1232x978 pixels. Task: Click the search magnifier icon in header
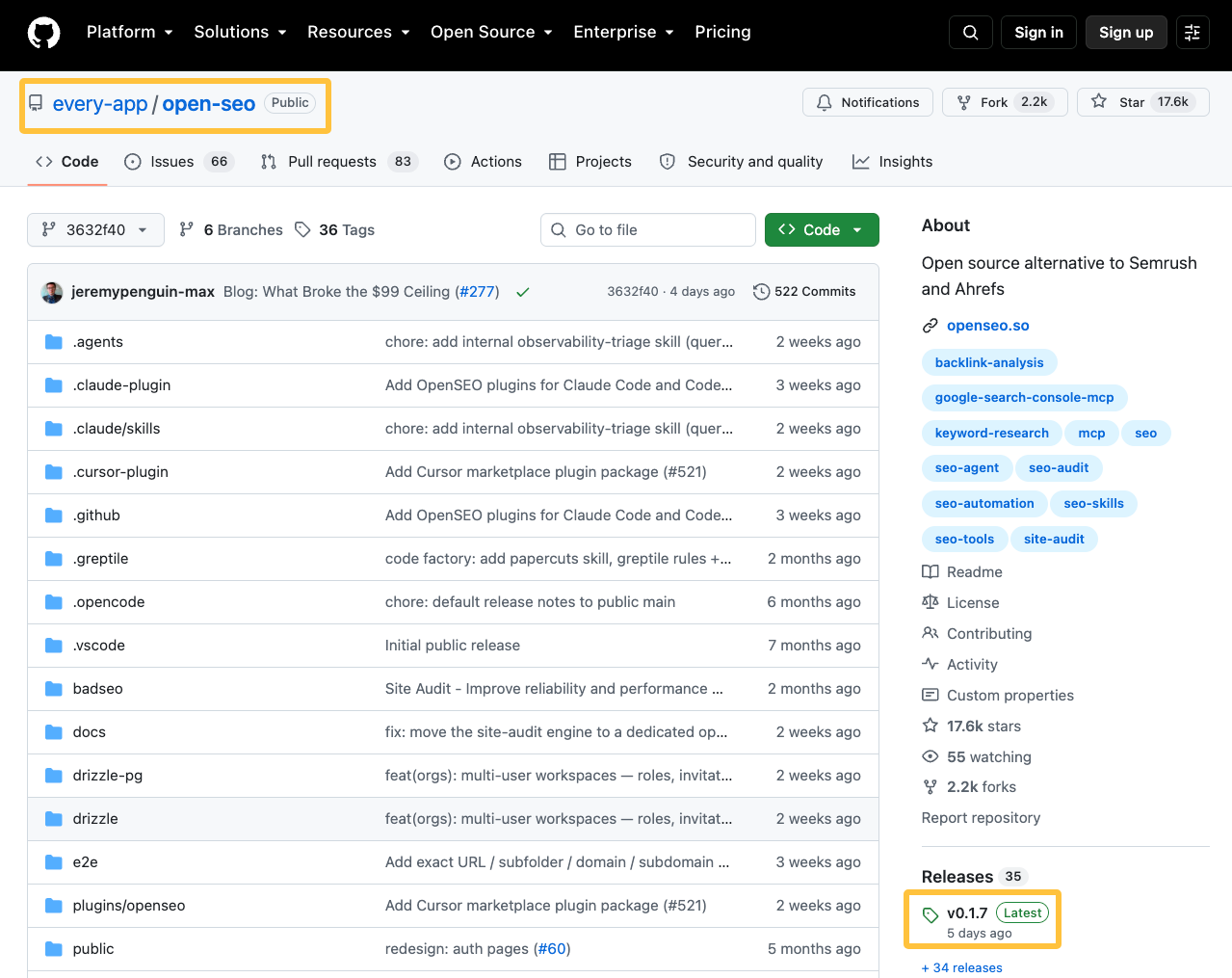[970, 33]
